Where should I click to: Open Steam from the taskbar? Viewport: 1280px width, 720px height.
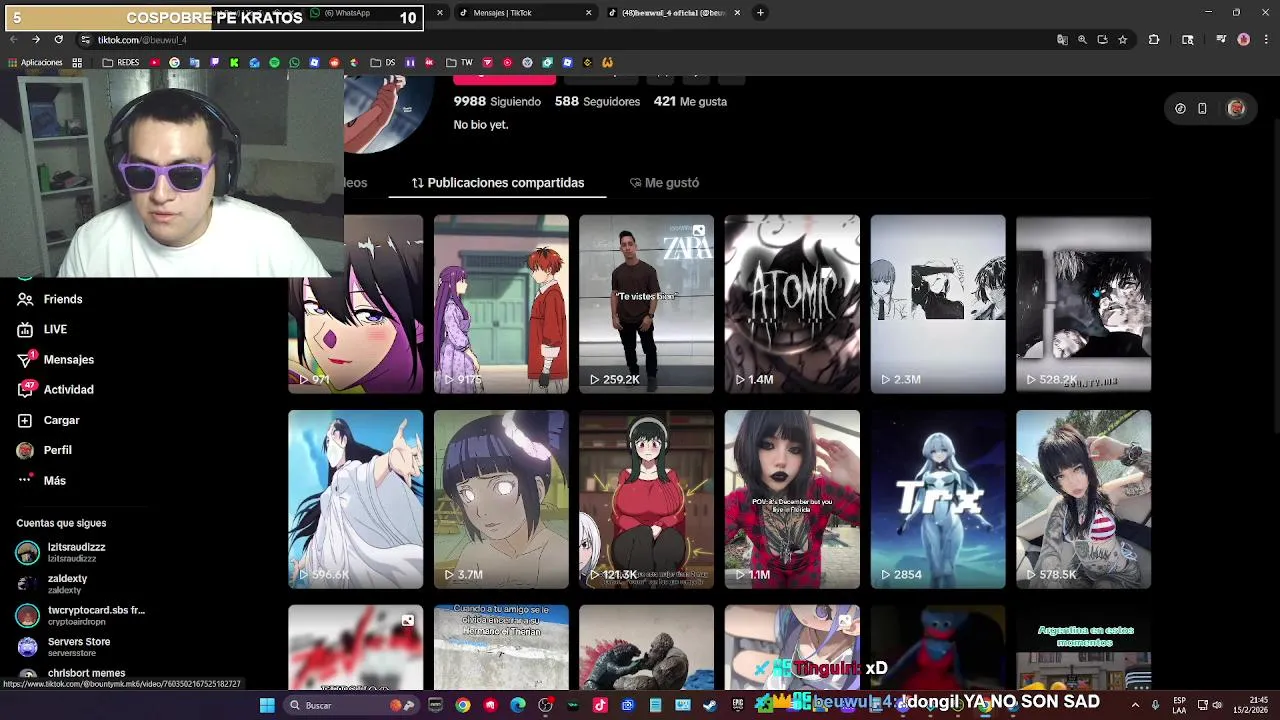tap(710, 705)
